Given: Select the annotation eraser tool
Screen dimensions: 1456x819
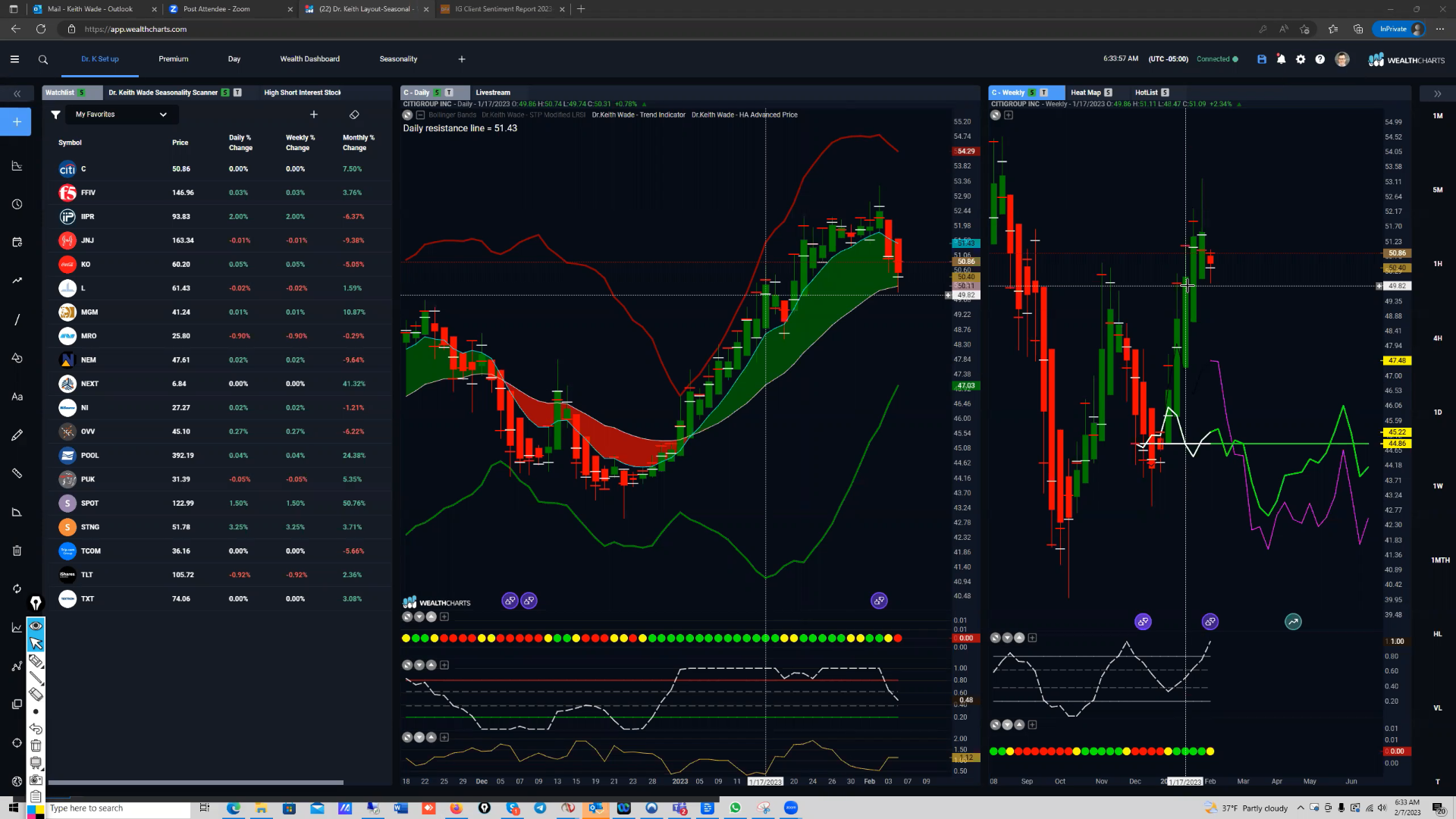Looking at the screenshot, I should [x=36, y=694].
